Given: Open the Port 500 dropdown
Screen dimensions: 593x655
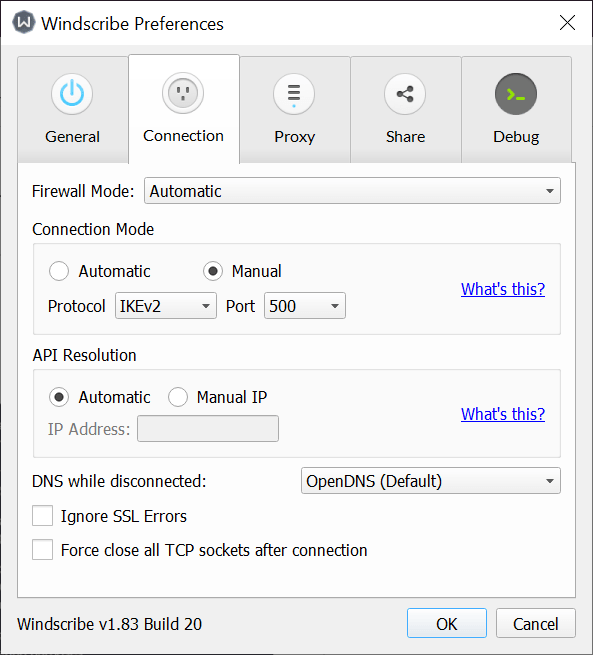Looking at the screenshot, I should [x=305, y=306].
